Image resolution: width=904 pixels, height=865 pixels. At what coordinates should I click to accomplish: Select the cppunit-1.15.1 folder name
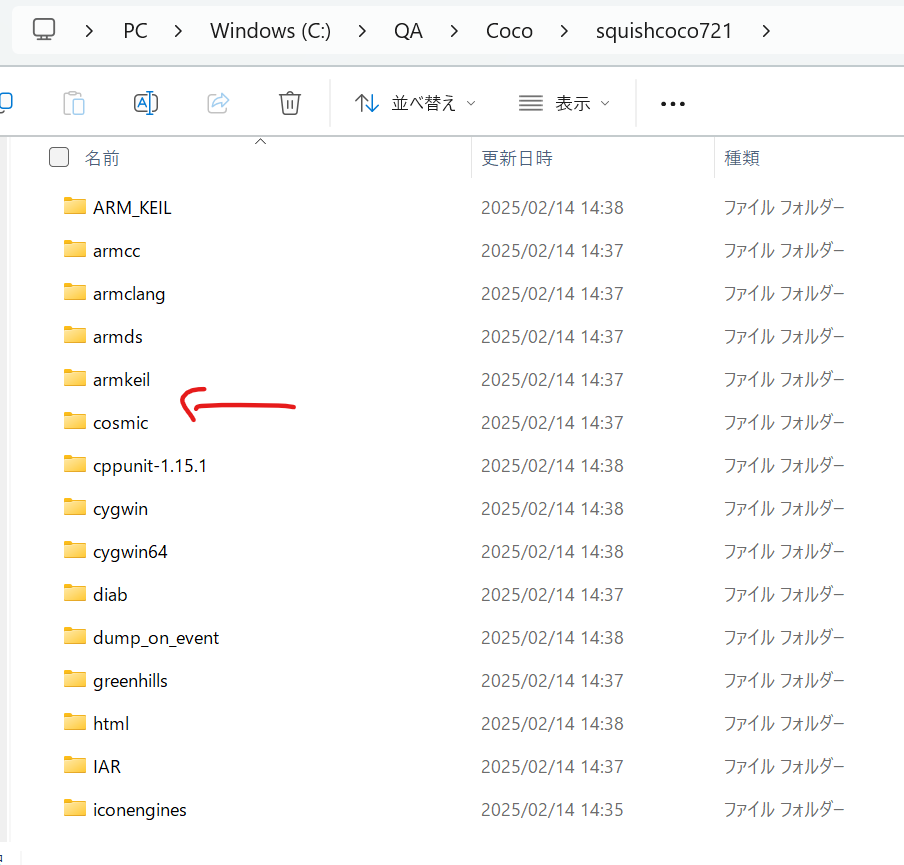click(x=150, y=466)
